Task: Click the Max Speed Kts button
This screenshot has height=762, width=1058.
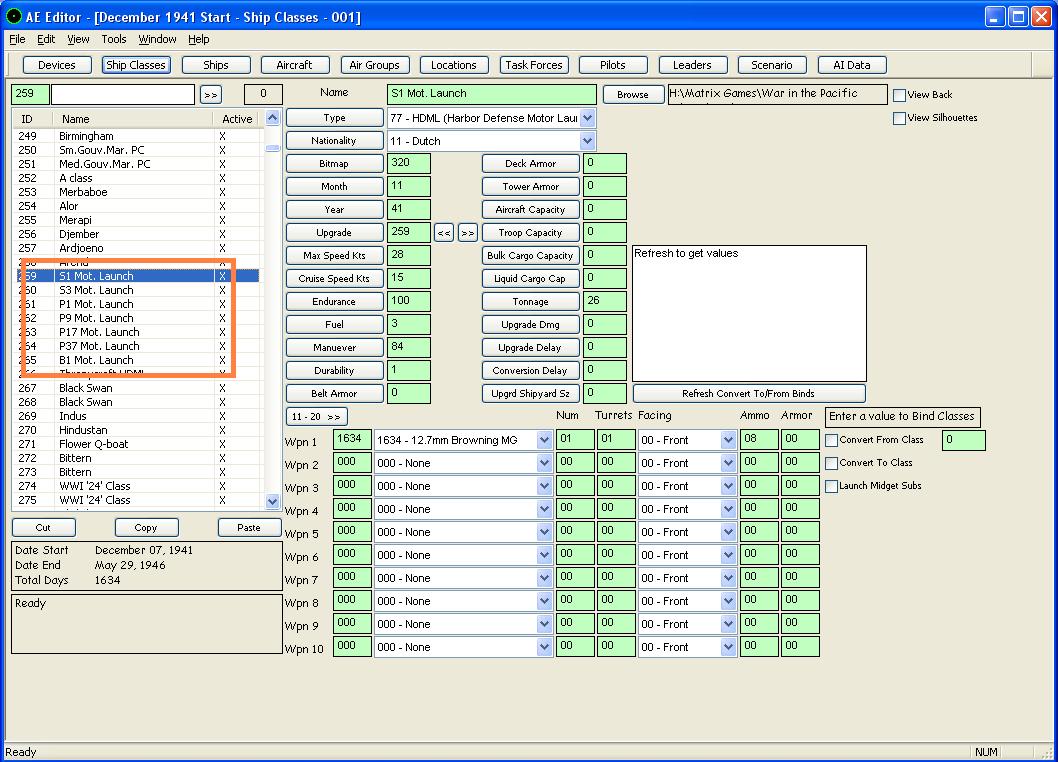Action: pyautogui.click(x=335, y=256)
